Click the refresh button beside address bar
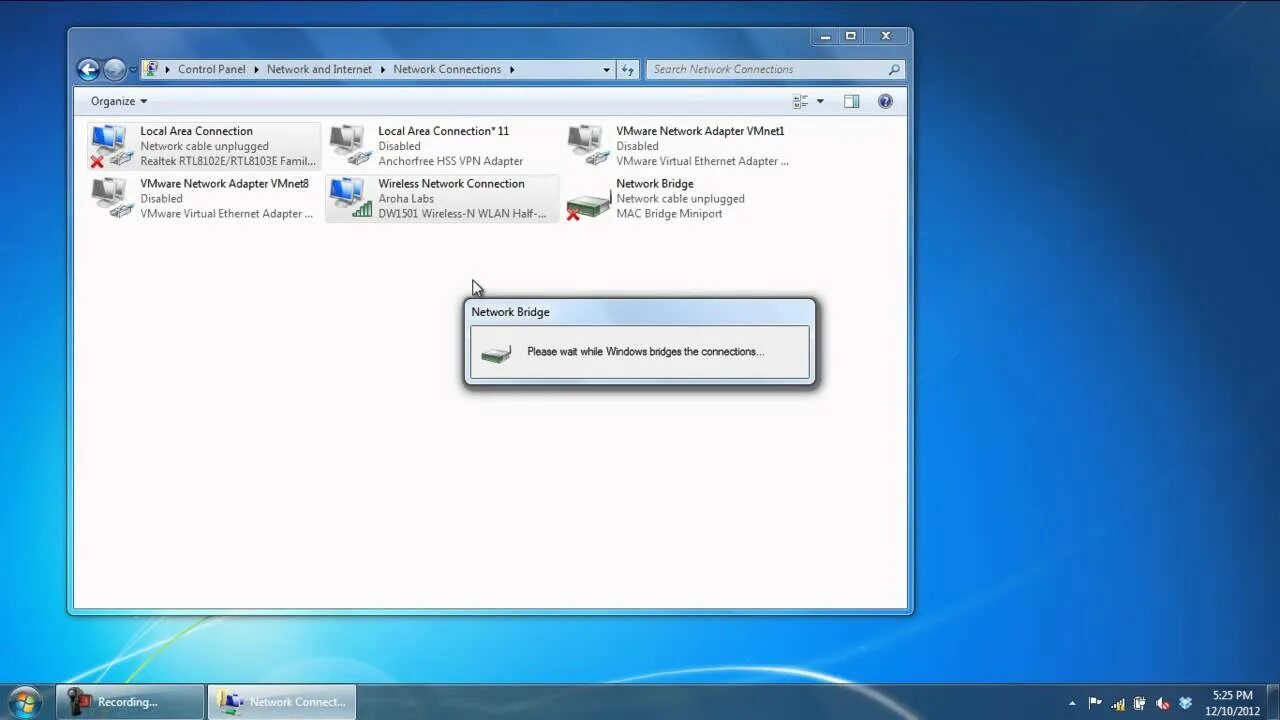1280x720 pixels. point(628,69)
